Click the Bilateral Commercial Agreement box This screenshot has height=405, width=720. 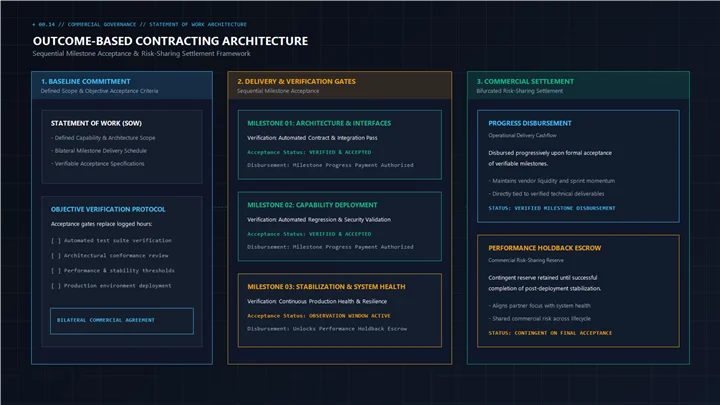pyautogui.click(x=122, y=321)
